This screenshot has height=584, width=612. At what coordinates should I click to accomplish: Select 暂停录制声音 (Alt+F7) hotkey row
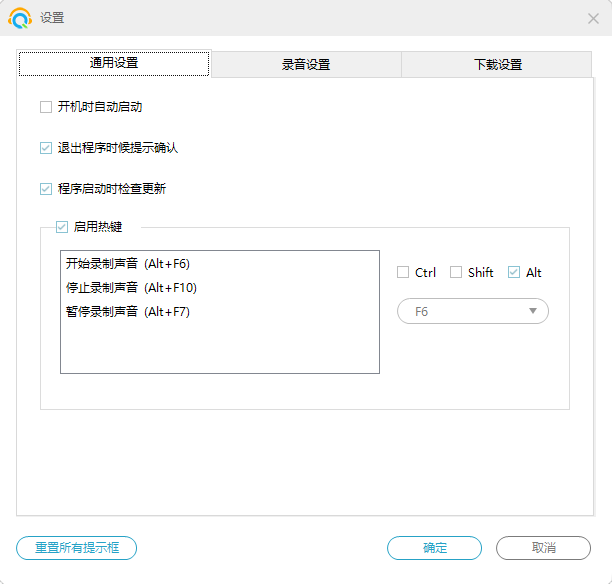[x=220, y=312]
